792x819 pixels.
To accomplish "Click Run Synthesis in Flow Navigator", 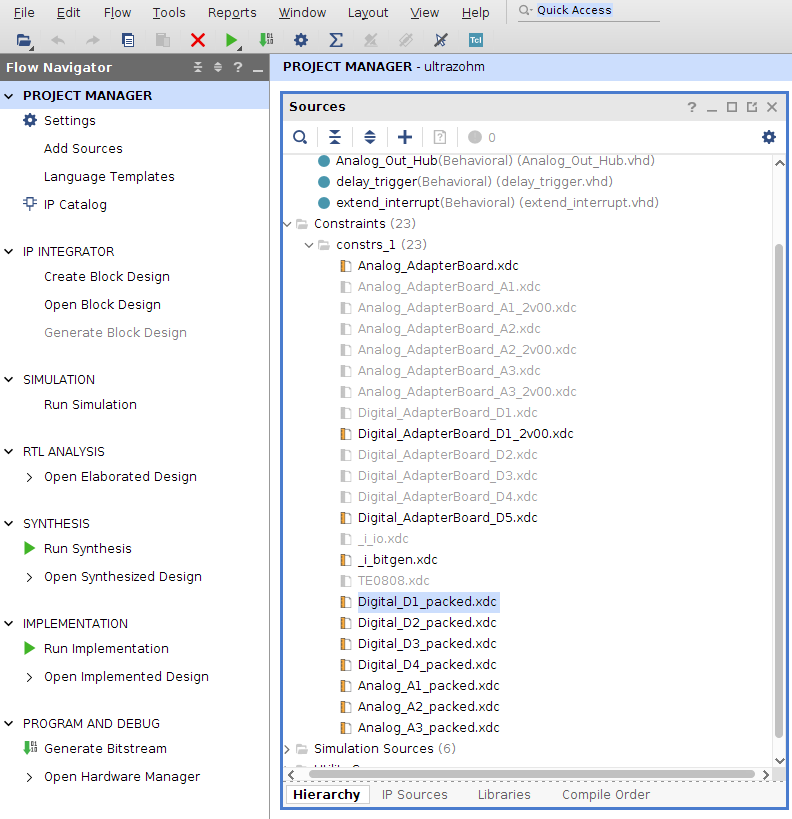I will pos(87,549).
